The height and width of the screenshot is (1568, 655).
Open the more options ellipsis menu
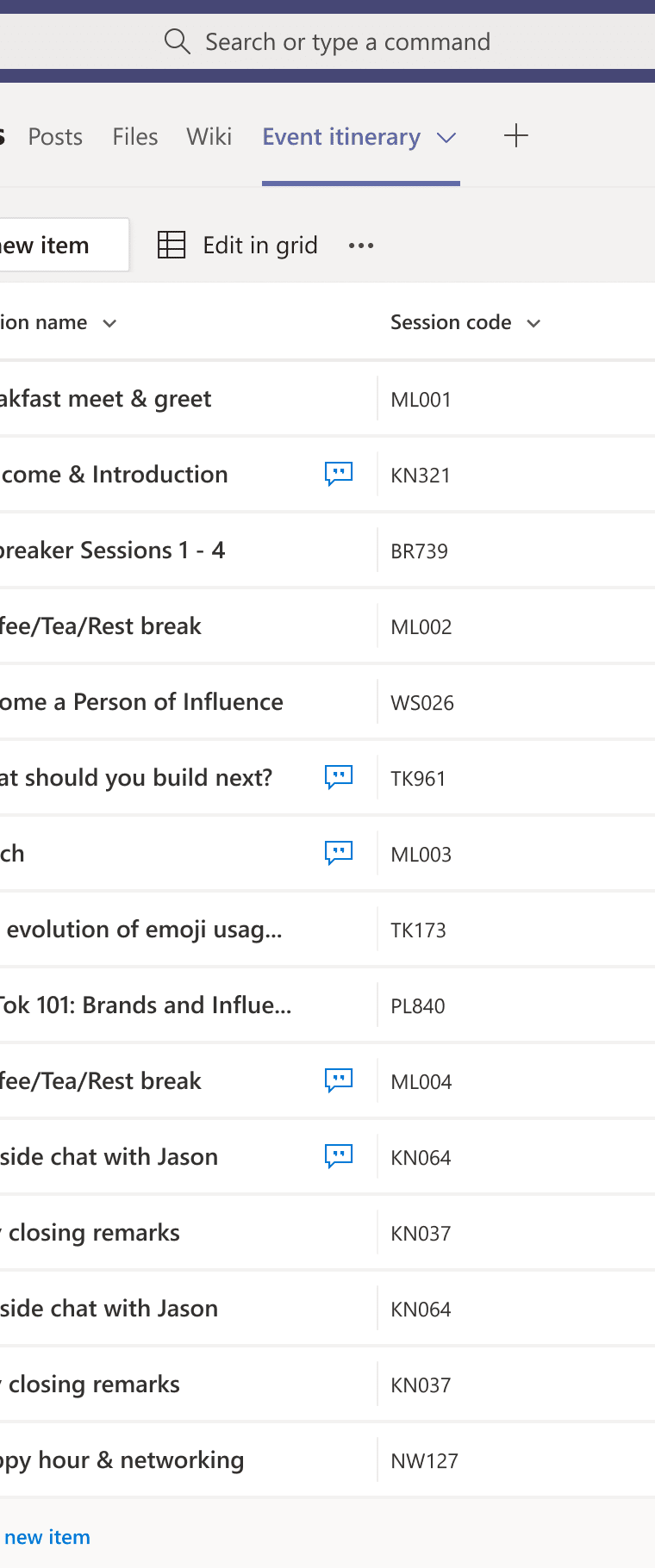[361, 246]
